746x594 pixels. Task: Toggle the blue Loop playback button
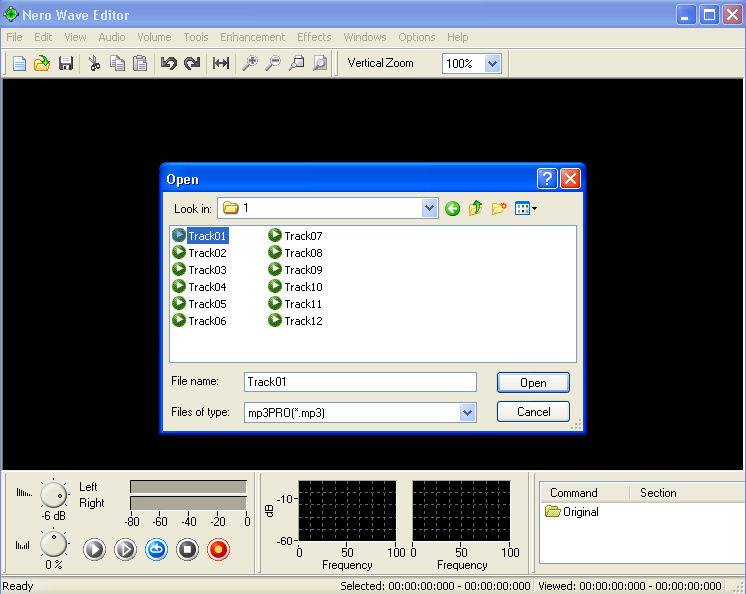tap(156, 549)
